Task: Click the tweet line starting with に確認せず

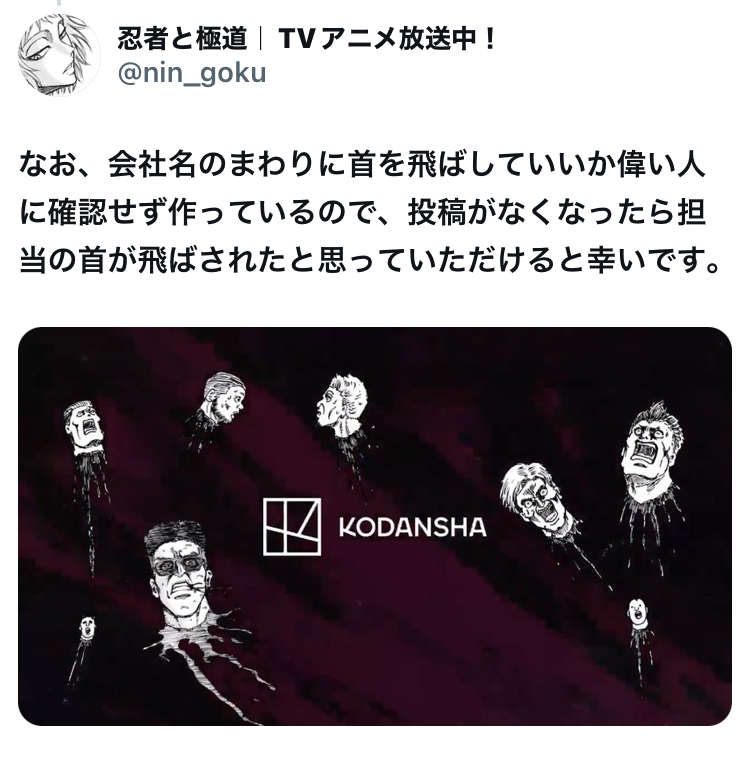Action: (362, 212)
